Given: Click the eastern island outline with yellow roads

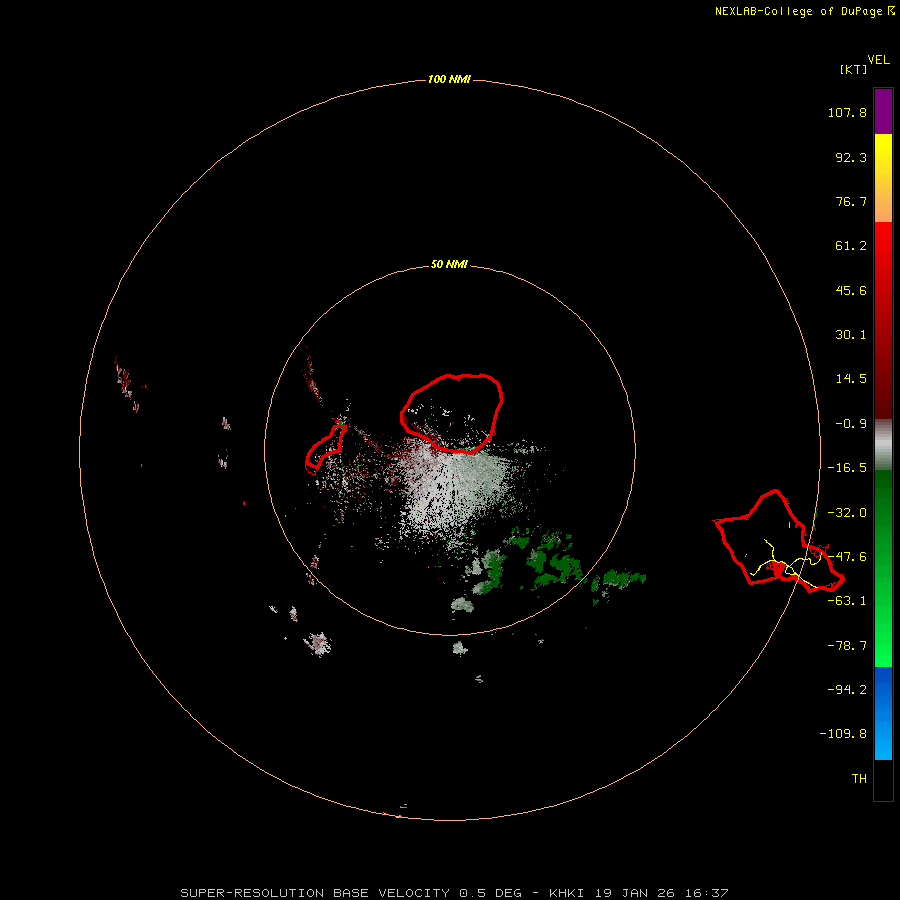Looking at the screenshot, I should (x=779, y=541).
